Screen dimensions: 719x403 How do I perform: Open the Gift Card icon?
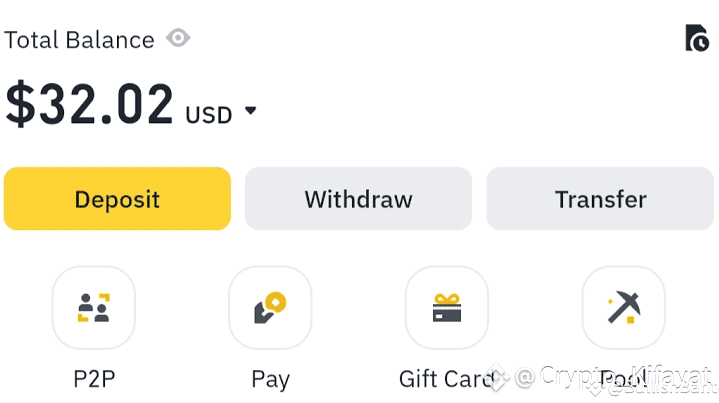(447, 308)
